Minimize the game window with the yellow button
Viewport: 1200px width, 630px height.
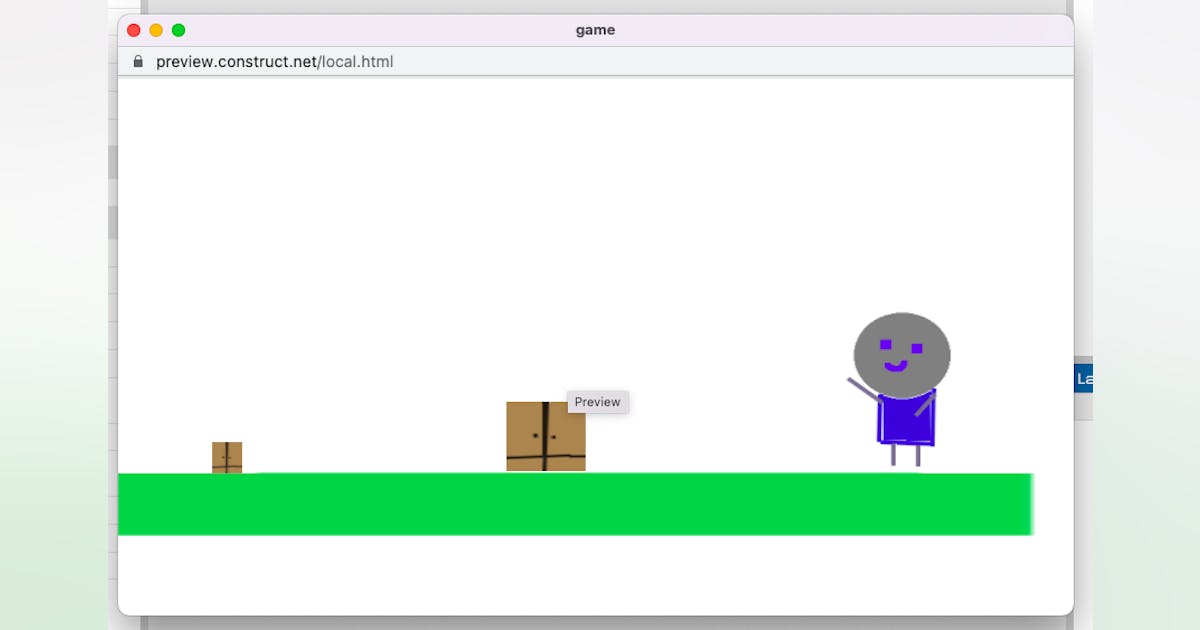[x=156, y=30]
